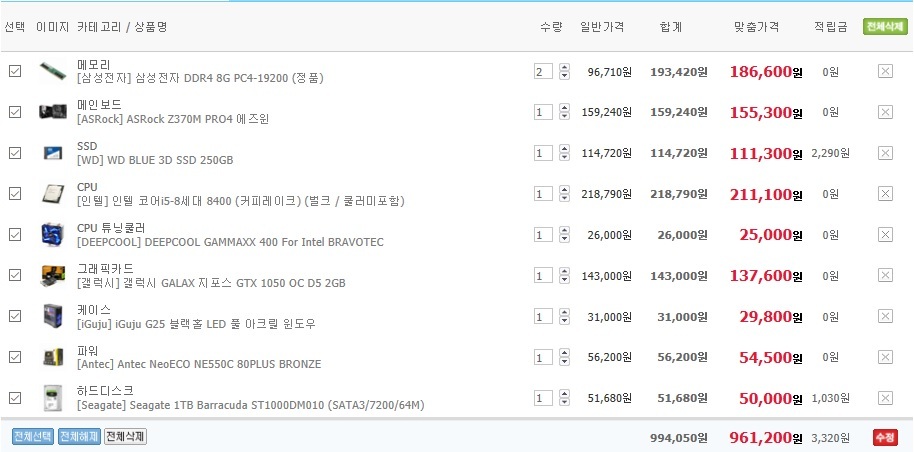Click the bottom 전체삭제 button

point(125,436)
